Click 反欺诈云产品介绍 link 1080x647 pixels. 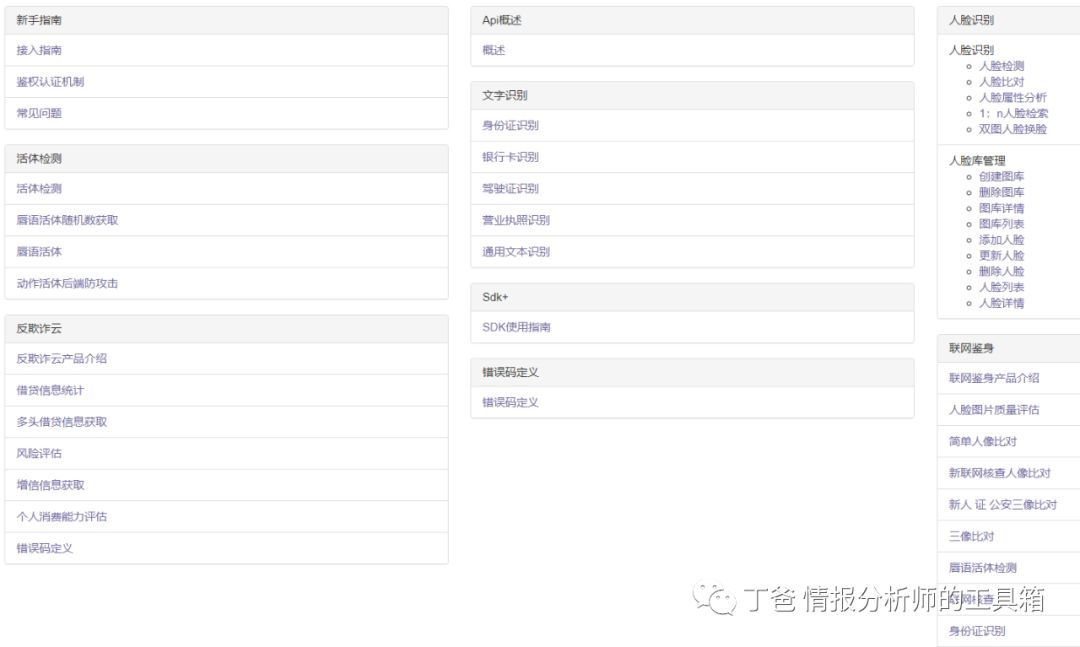61,358
